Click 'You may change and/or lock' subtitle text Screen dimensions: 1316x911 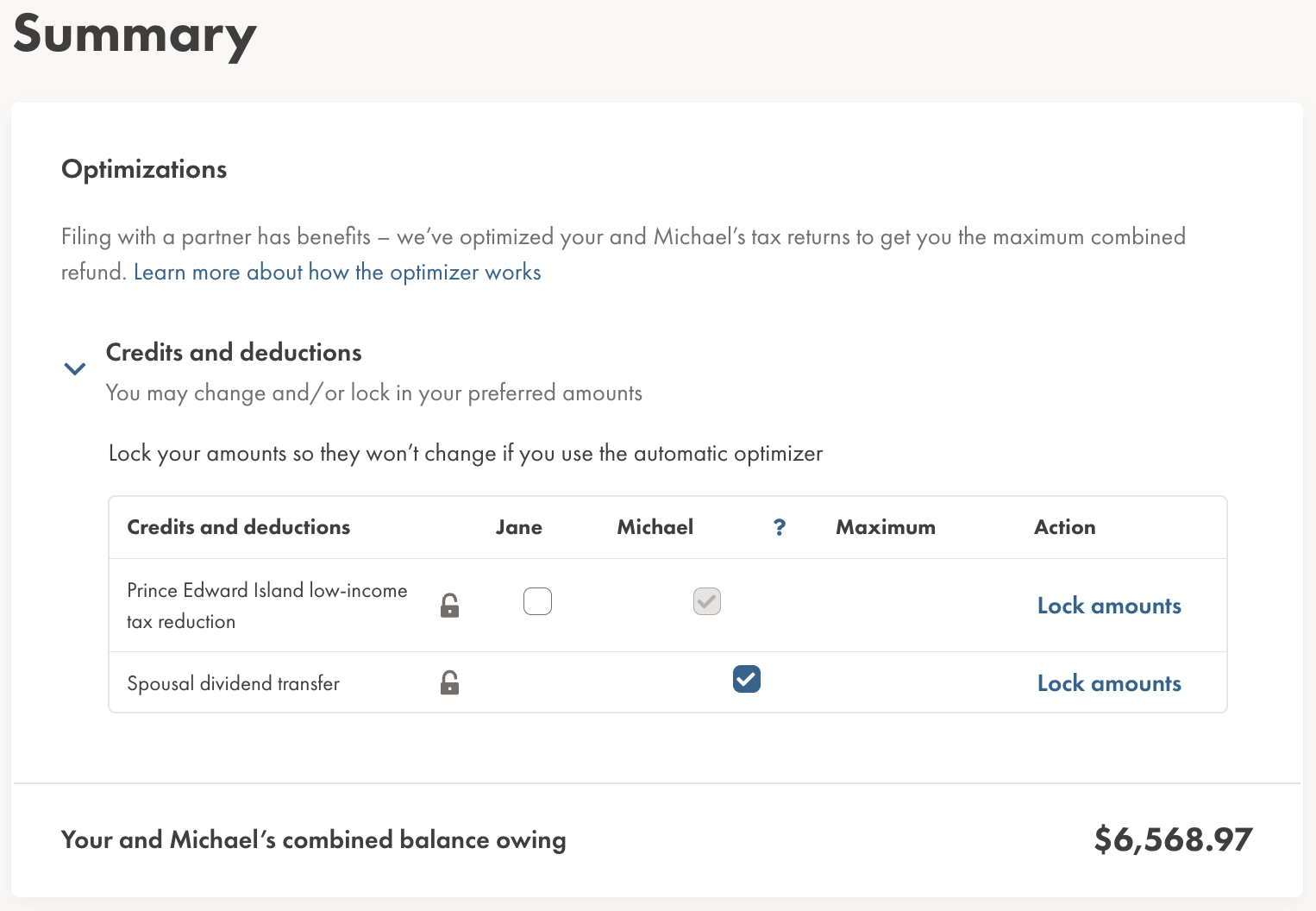[374, 393]
